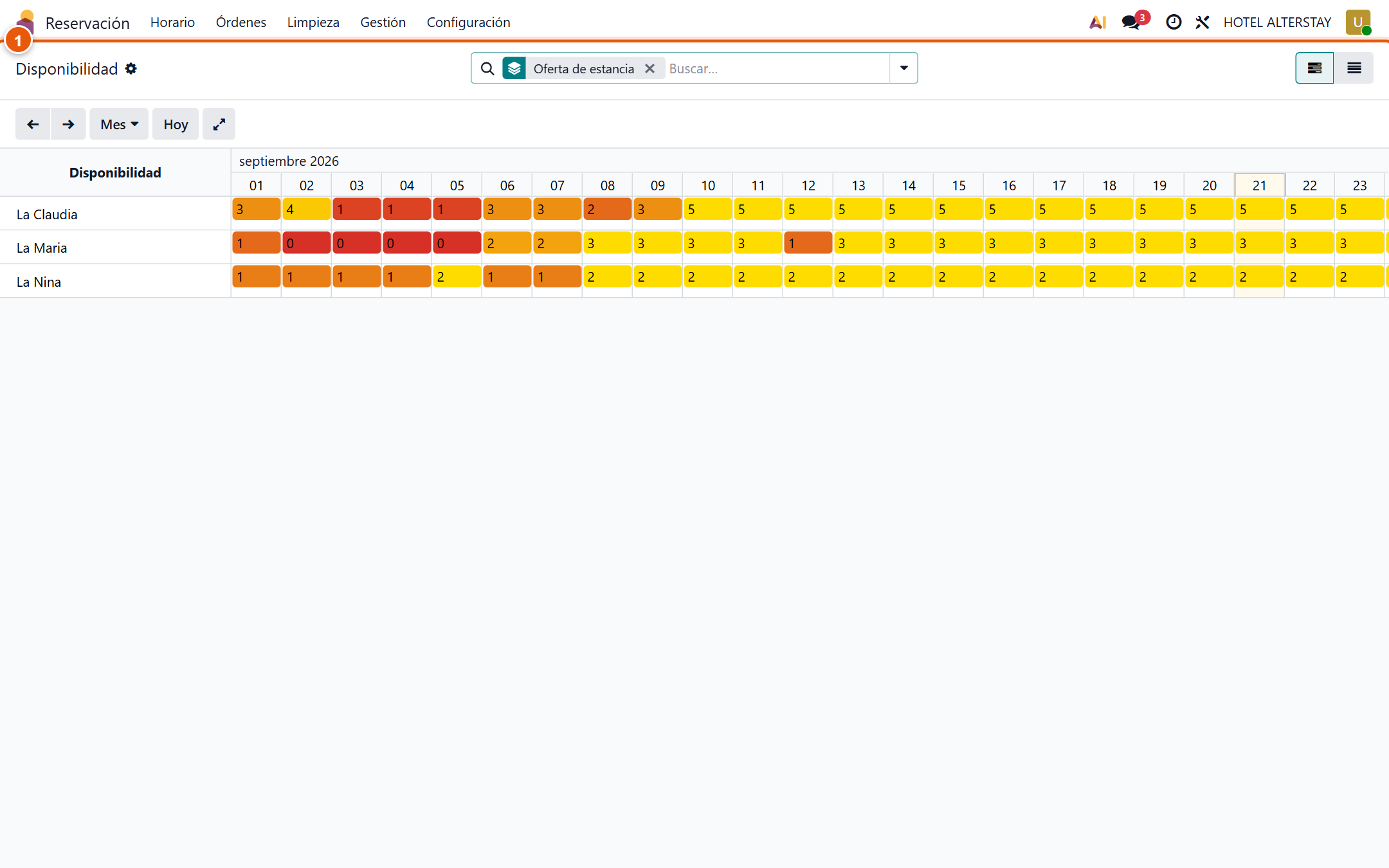Click the day 01 column header
1389x868 pixels.
pos(257,185)
